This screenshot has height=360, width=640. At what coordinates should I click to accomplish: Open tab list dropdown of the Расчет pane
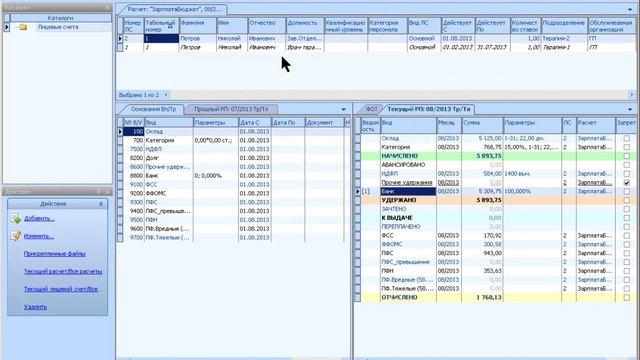point(631,9)
